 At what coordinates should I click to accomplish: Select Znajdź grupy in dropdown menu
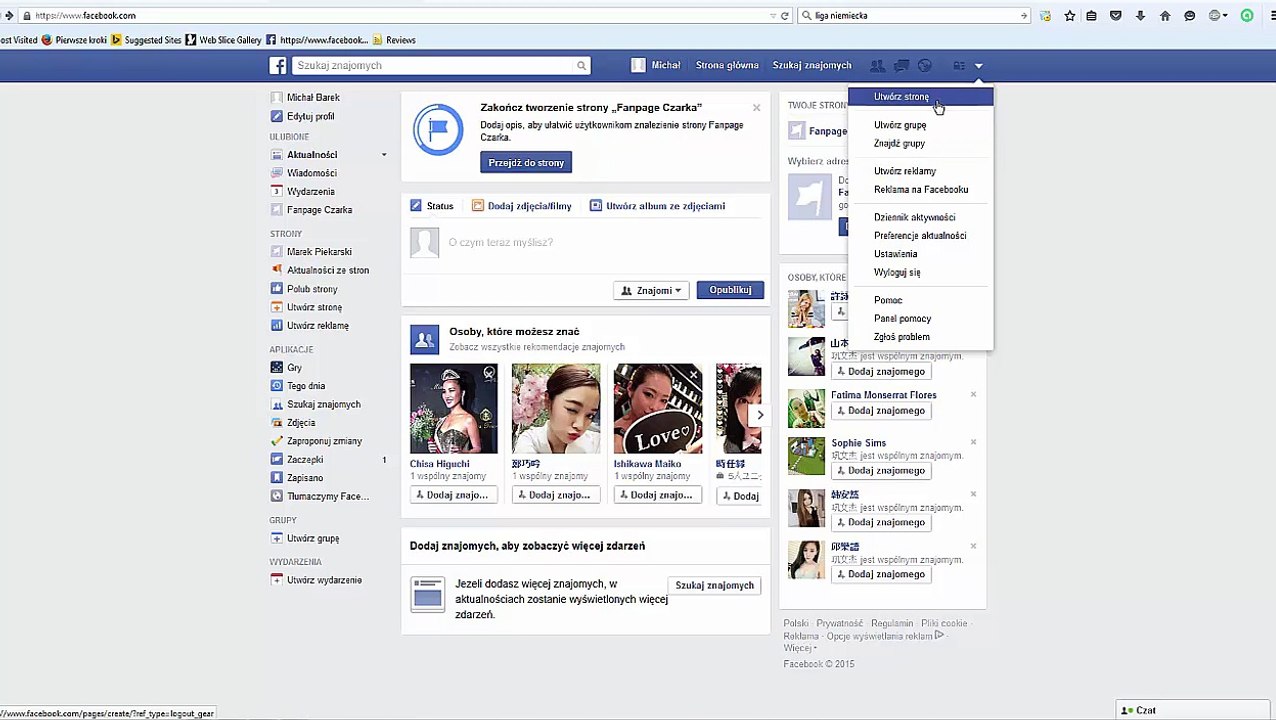(899, 144)
